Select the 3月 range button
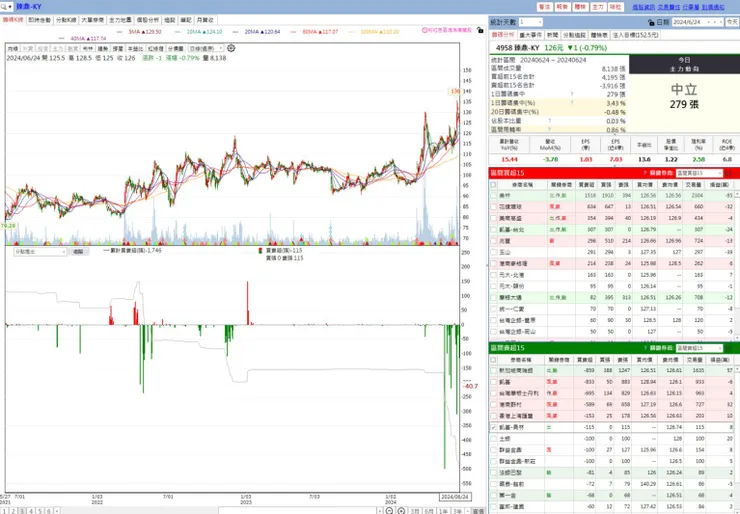This screenshot has width=740, height=514. tap(415, 511)
